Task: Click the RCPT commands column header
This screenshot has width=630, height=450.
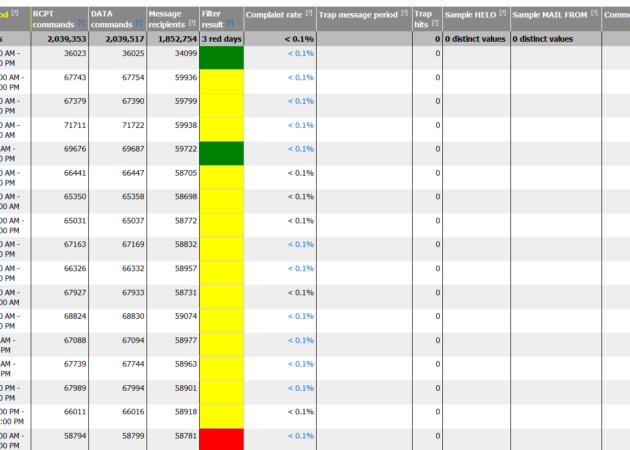Action: click(x=59, y=19)
